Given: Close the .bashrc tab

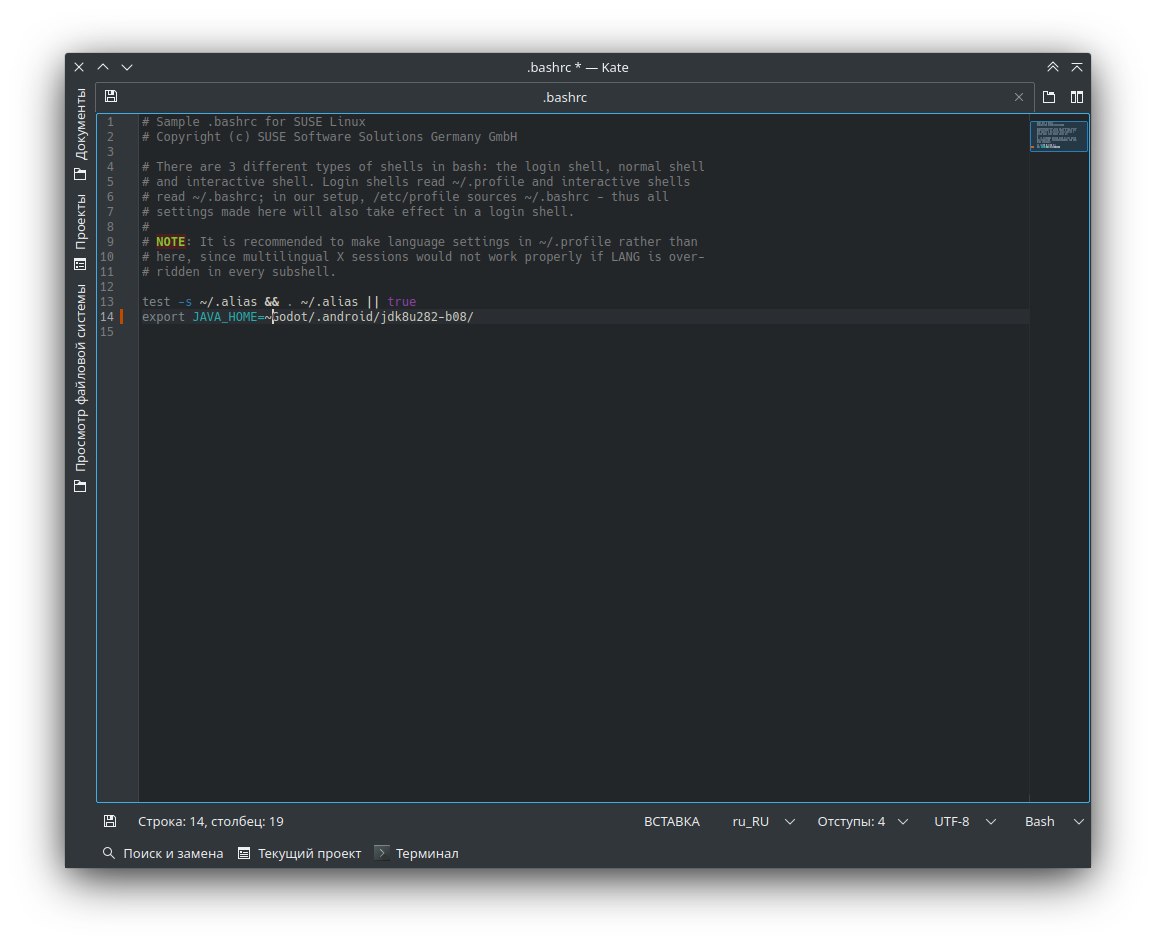Looking at the screenshot, I should (1019, 97).
